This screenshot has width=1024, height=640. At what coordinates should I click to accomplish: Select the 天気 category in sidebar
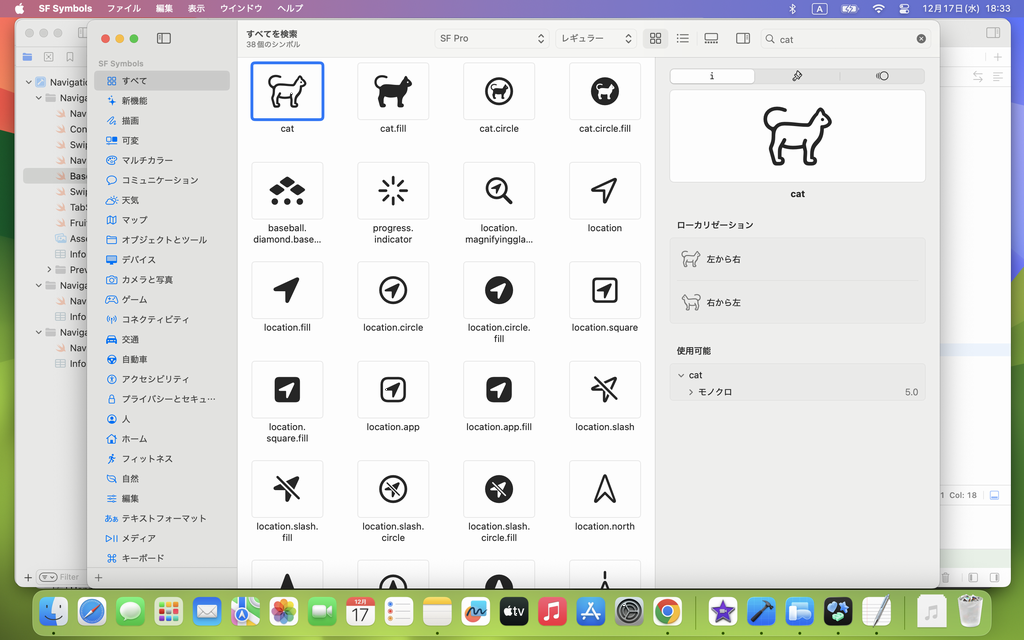[x=130, y=200]
